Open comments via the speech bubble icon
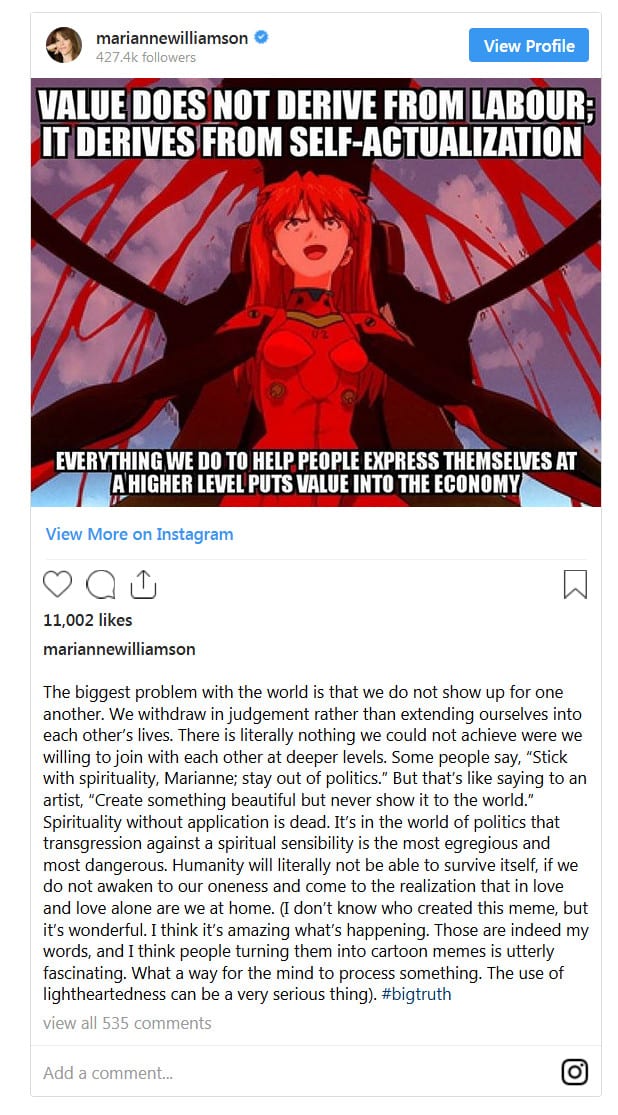Image resolution: width=618 pixels, height=1115 pixels. (x=100, y=585)
